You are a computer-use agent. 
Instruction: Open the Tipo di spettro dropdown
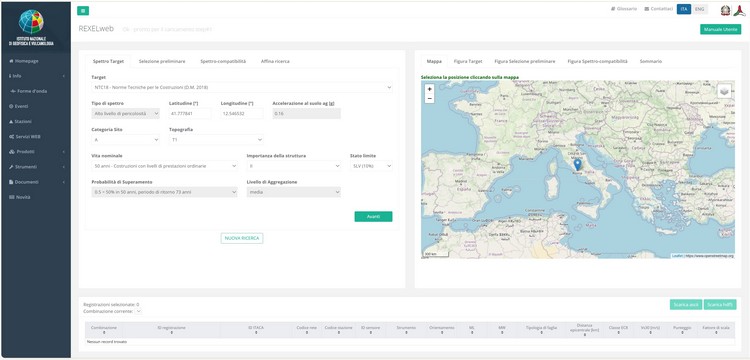125,113
